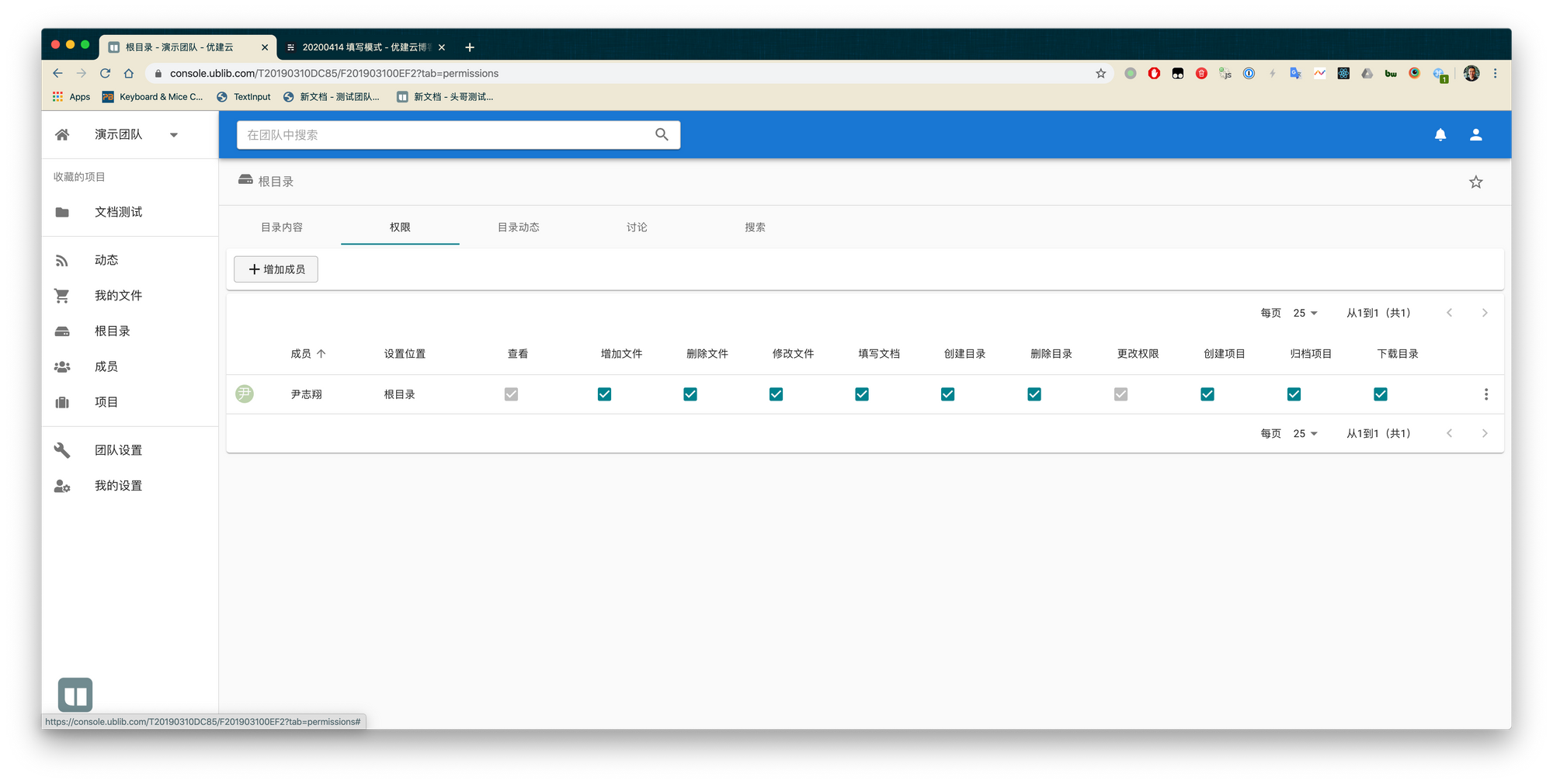This screenshot has width=1553, height=784.
Task: Open the top per-page 25 dropdown
Action: (x=1305, y=313)
